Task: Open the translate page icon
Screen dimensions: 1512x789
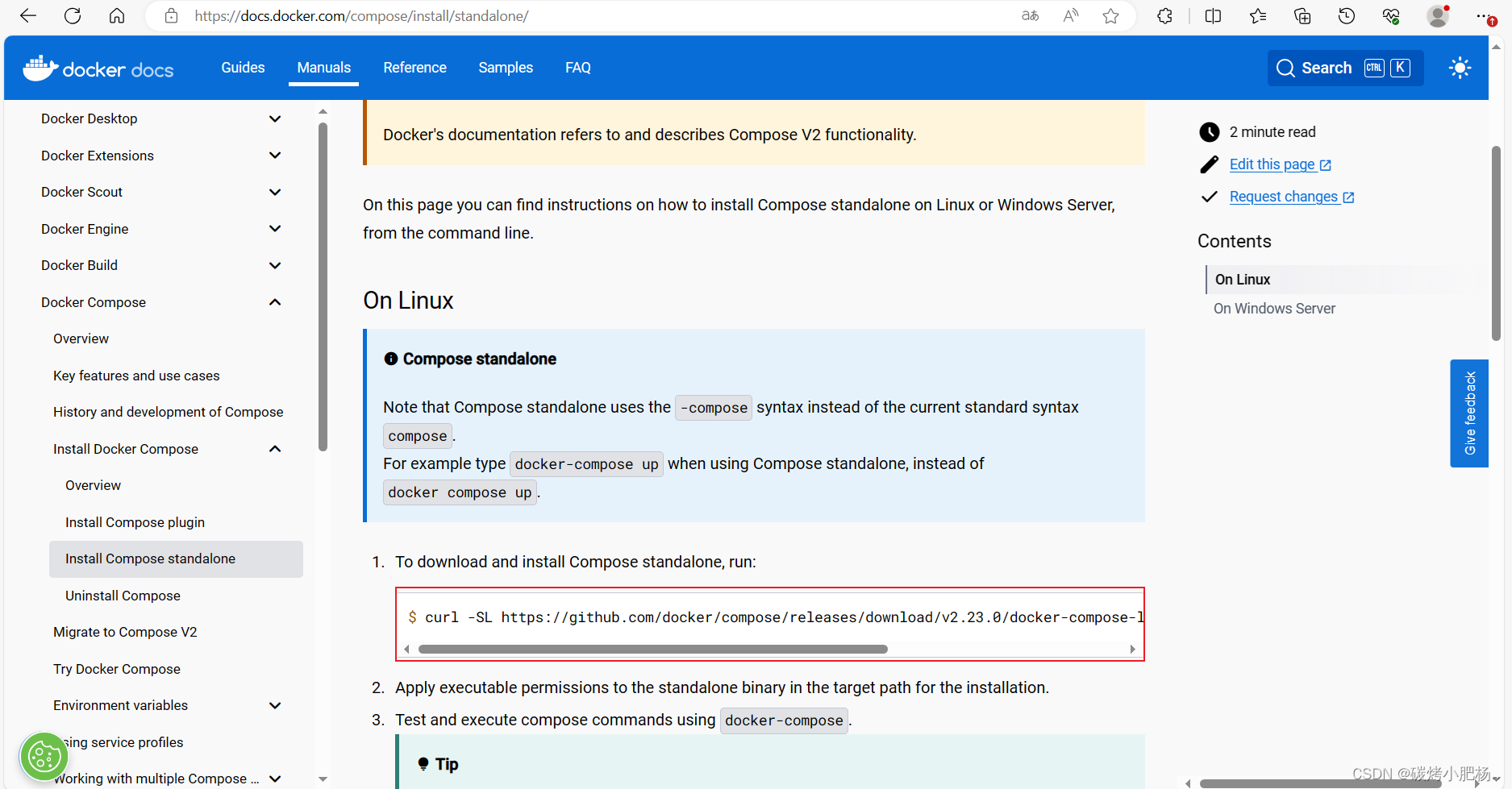Action: [1030, 16]
